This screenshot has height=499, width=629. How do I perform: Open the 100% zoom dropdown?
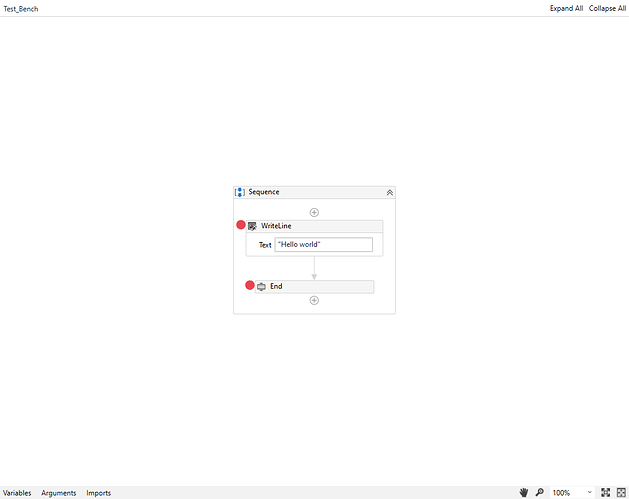(572, 493)
